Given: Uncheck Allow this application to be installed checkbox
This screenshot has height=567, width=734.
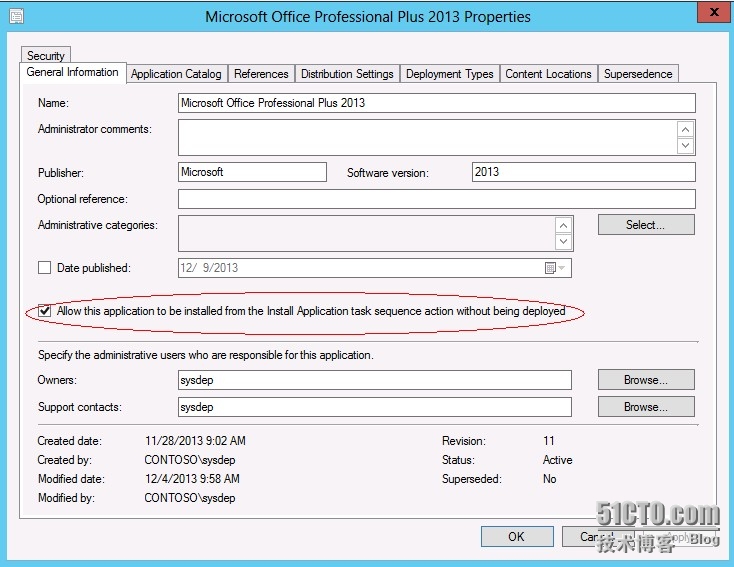Looking at the screenshot, I should pos(45,311).
